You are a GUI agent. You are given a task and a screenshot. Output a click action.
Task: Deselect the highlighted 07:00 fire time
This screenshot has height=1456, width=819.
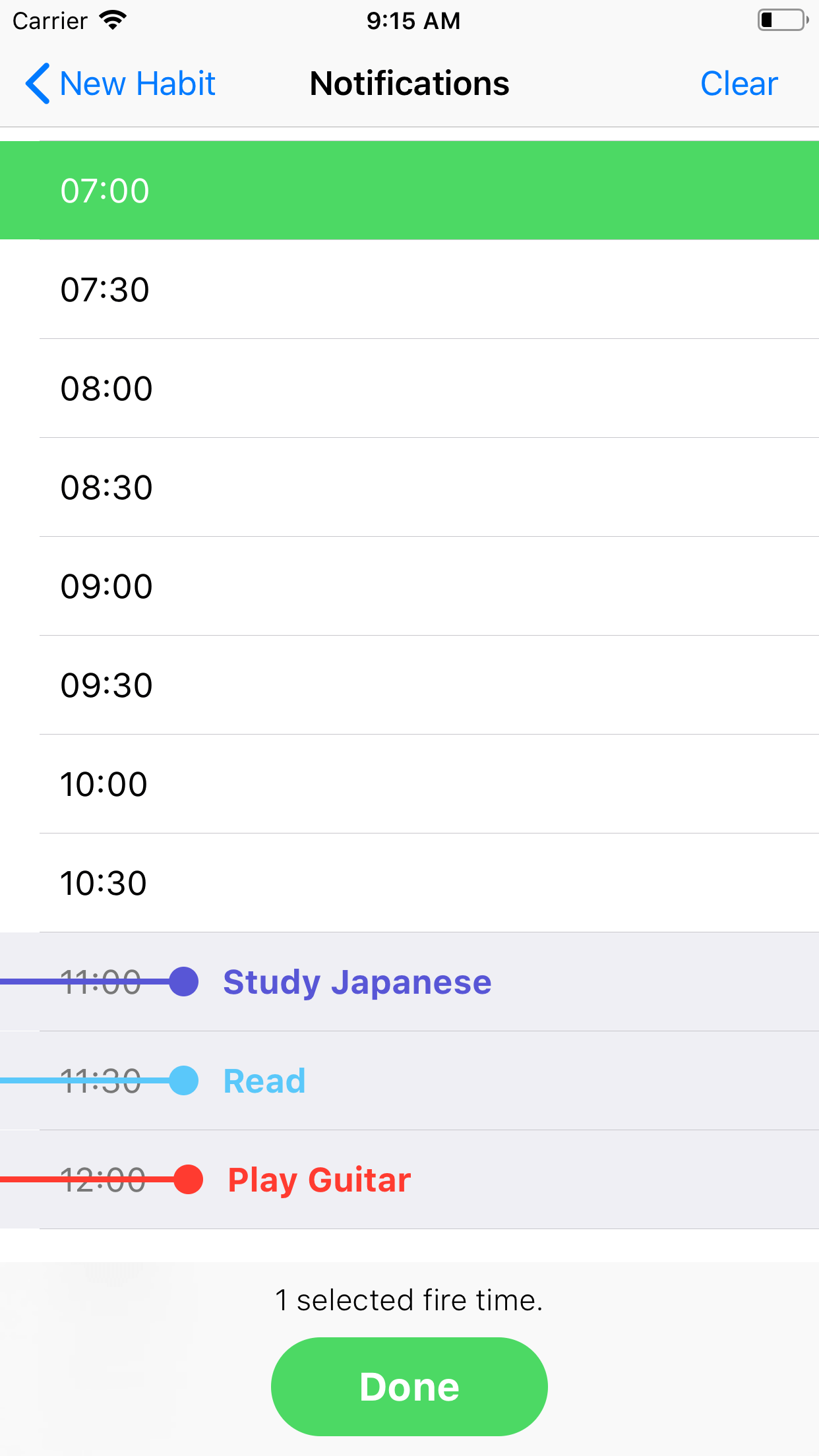[409, 191]
